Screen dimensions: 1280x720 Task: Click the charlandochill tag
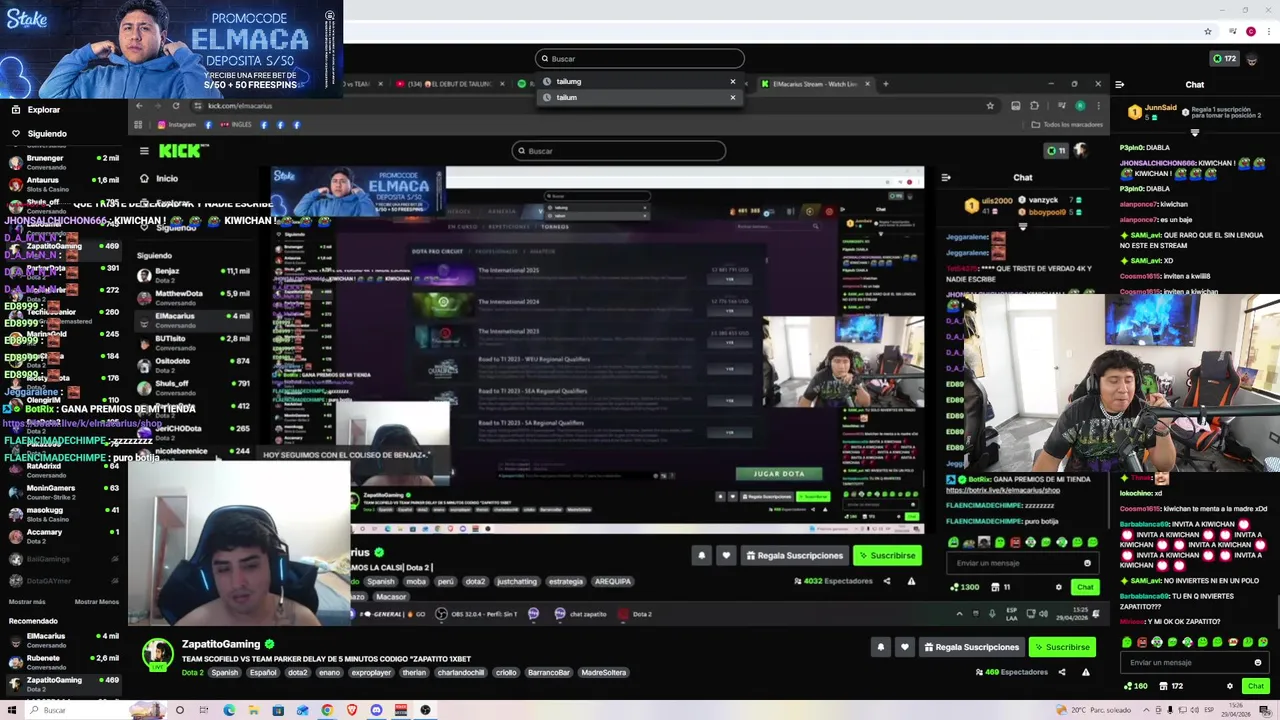pyautogui.click(x=459, y=673)
